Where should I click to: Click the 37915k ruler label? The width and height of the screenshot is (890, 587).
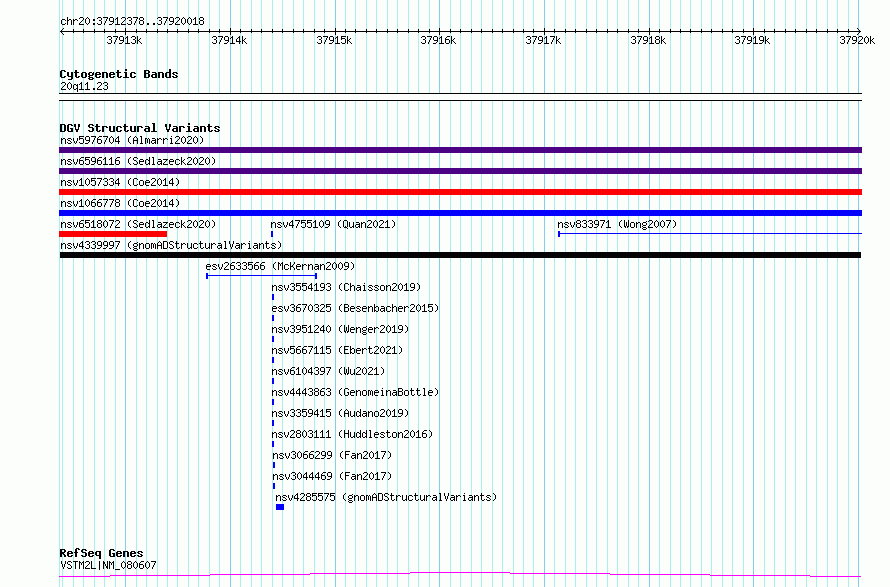334,40
